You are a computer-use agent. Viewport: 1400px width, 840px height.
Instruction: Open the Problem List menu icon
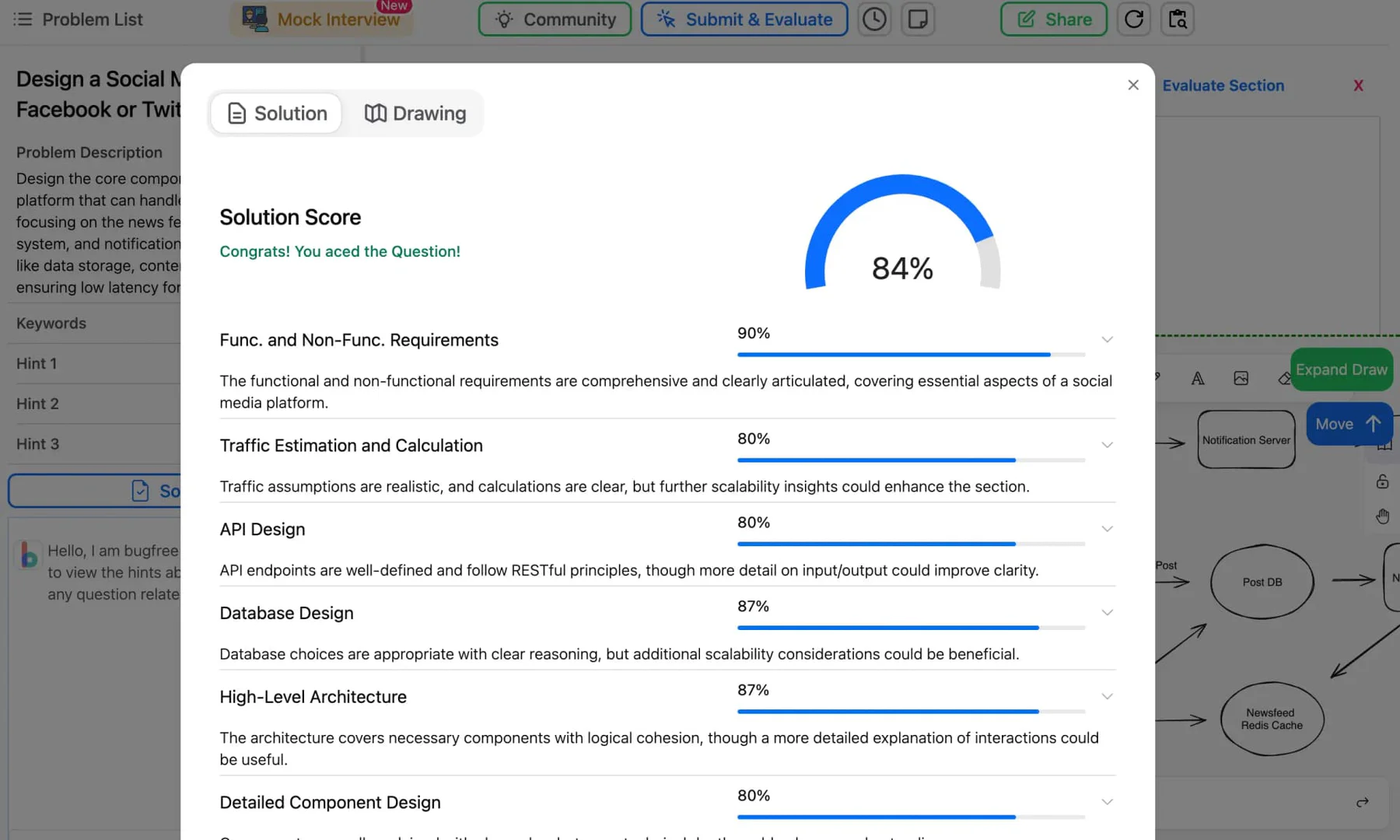point(23,19)
